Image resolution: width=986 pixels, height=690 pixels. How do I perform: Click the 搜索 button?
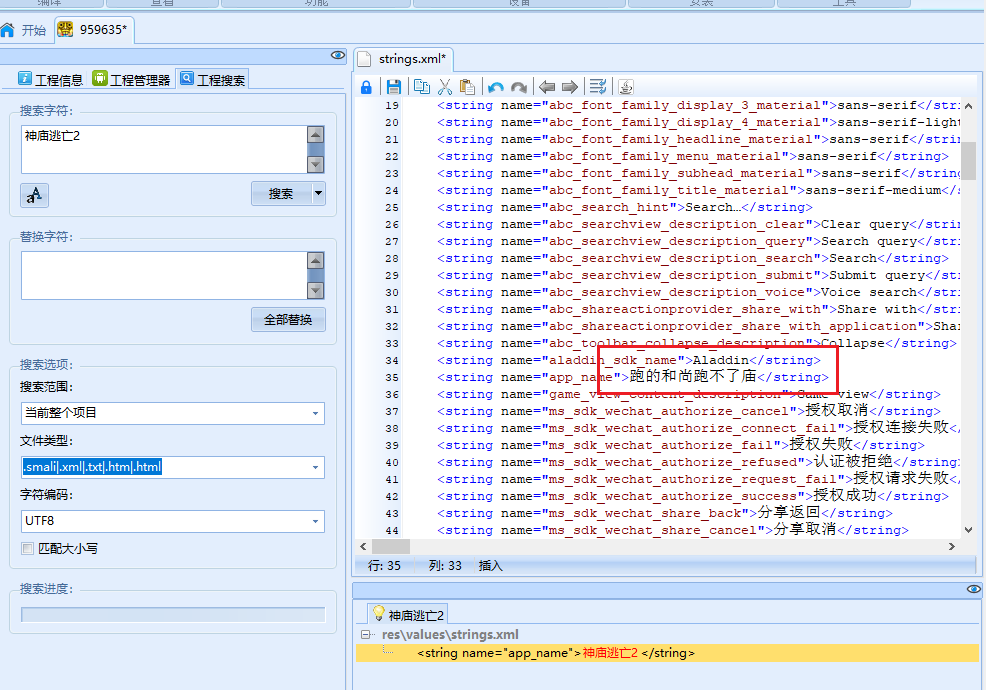[x=281, y=194]
